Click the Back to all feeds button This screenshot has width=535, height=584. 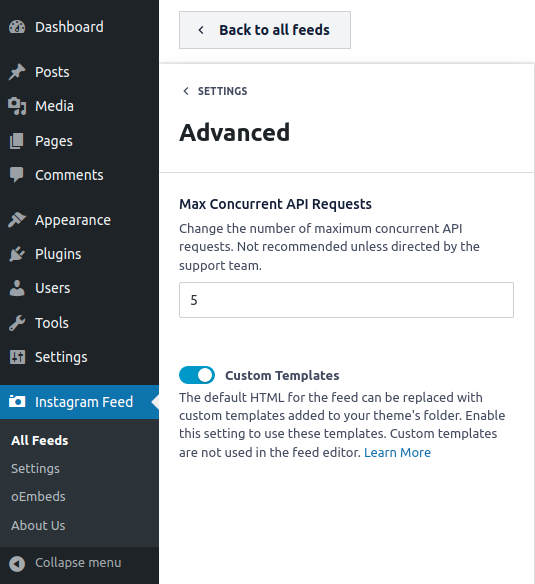(265, 30)
